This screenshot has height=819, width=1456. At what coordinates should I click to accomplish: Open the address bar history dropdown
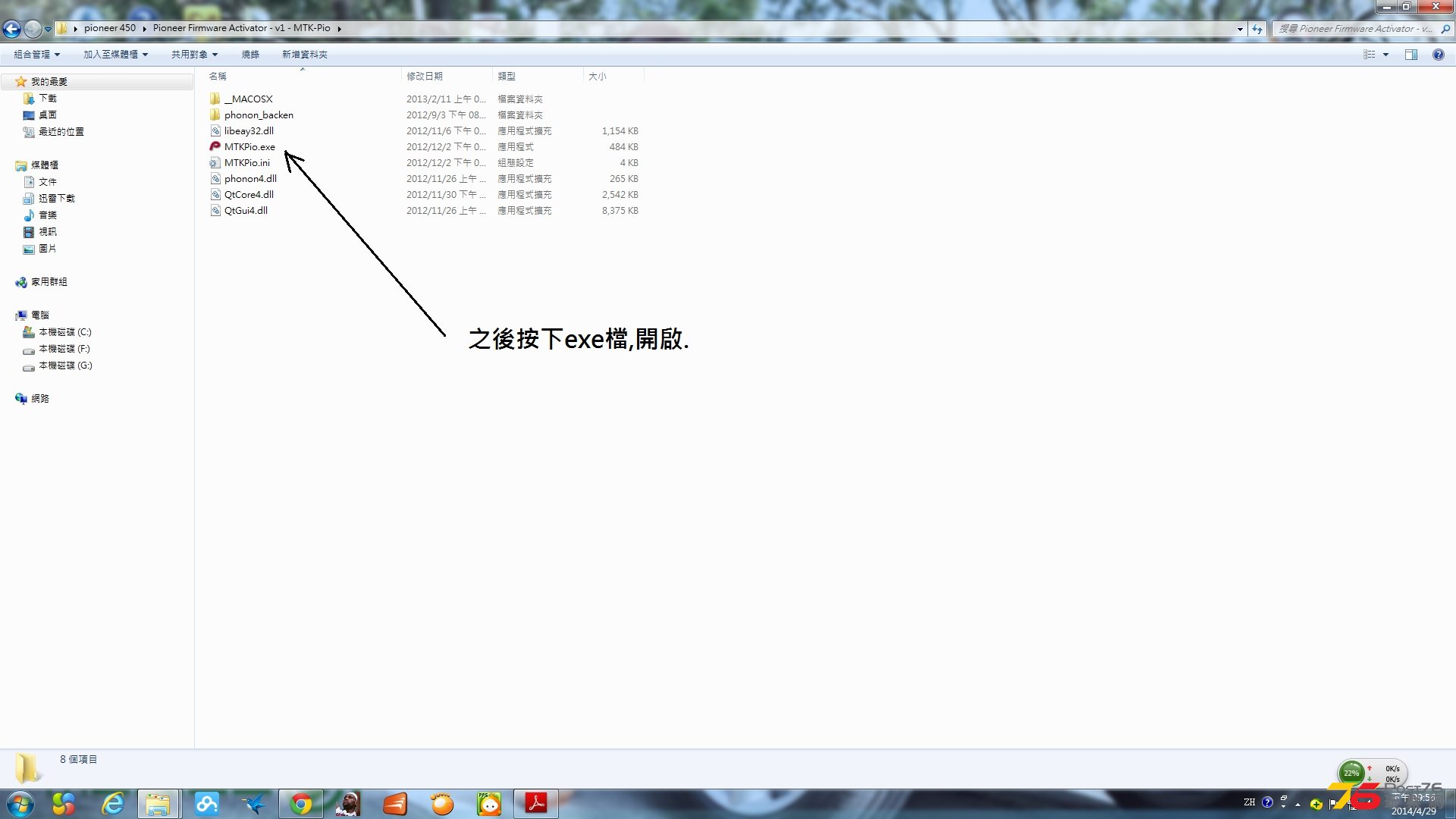1240,29
